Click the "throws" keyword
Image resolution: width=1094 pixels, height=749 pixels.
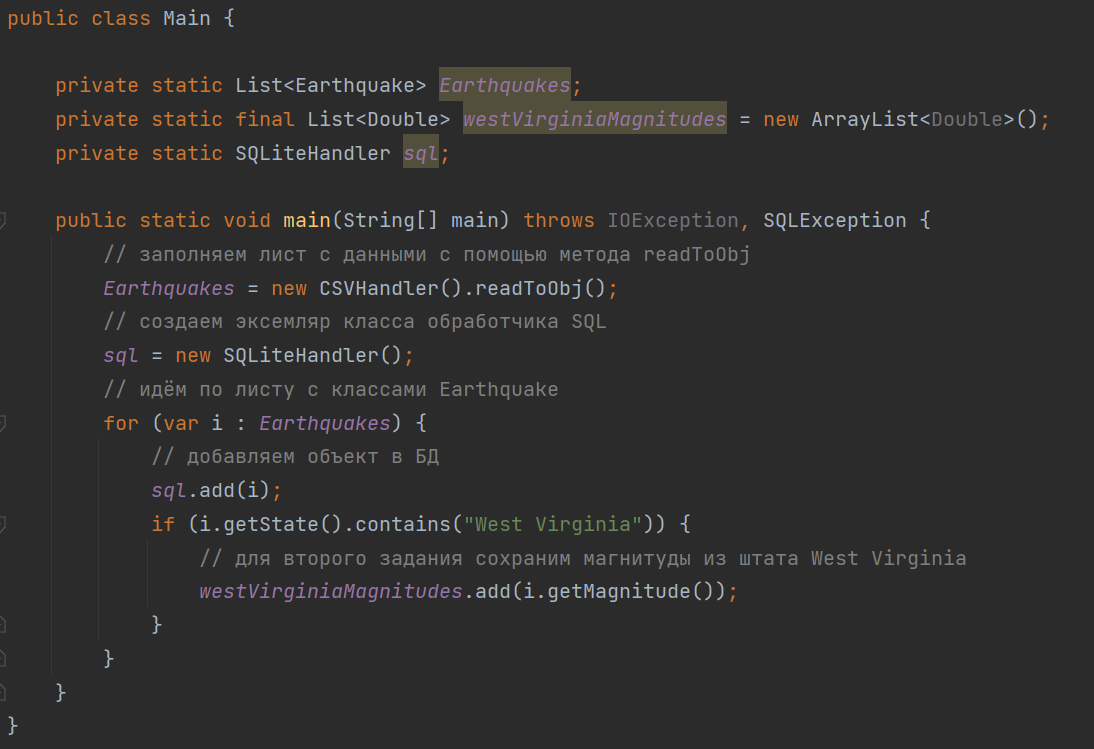[x=559, y=220]
